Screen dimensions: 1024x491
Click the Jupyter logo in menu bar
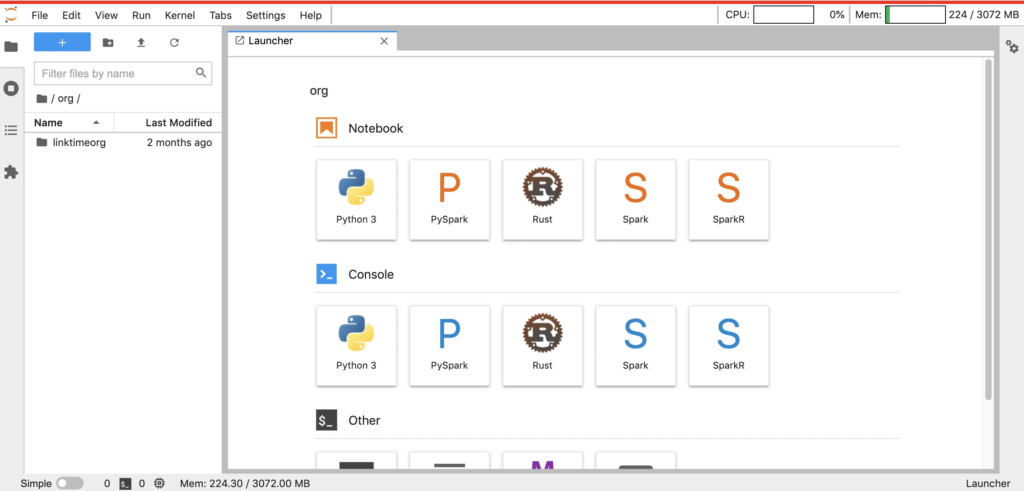click(x=11, y=14)
